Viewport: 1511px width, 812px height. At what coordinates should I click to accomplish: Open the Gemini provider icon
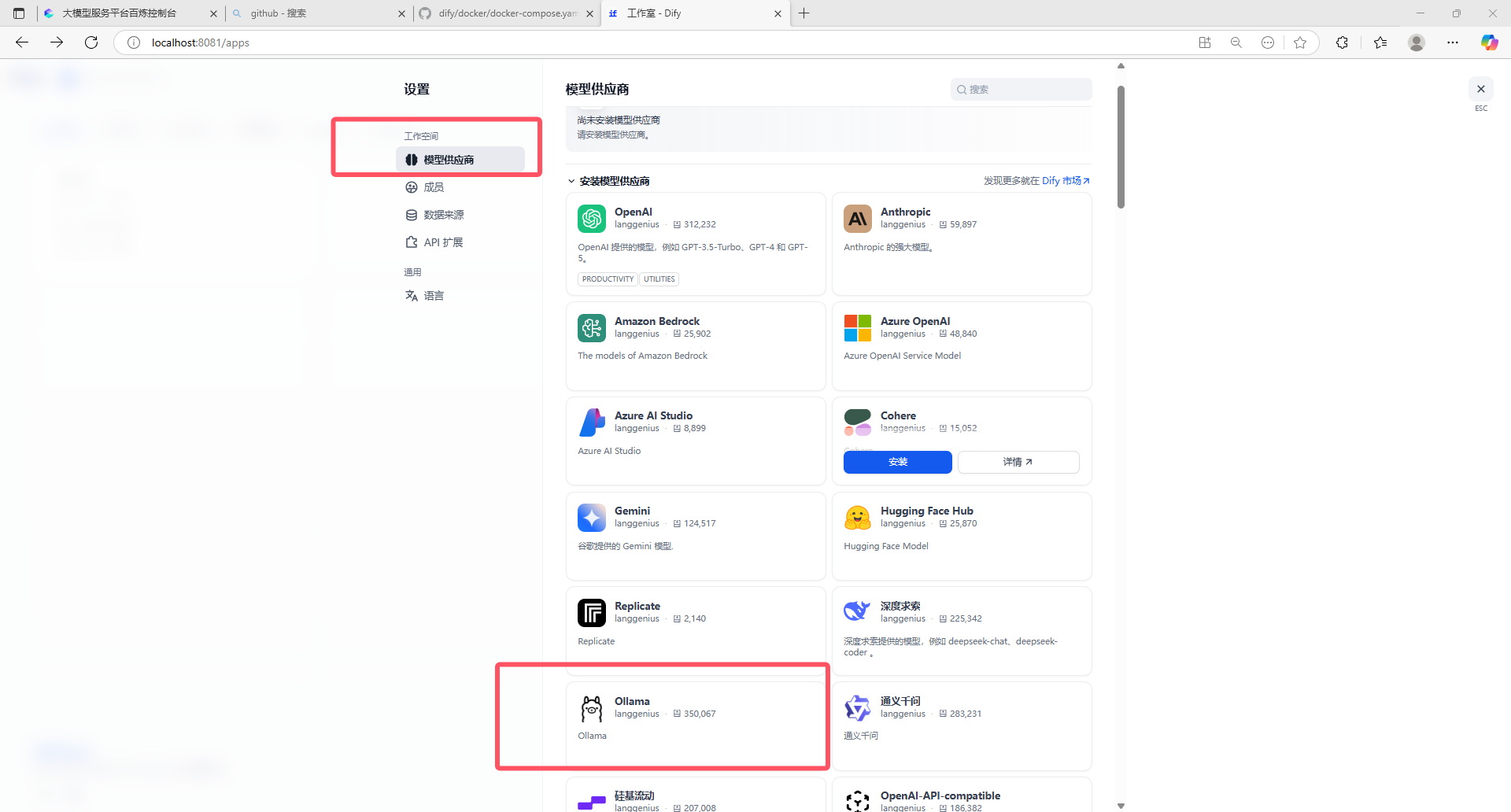(x=591, y=518)
